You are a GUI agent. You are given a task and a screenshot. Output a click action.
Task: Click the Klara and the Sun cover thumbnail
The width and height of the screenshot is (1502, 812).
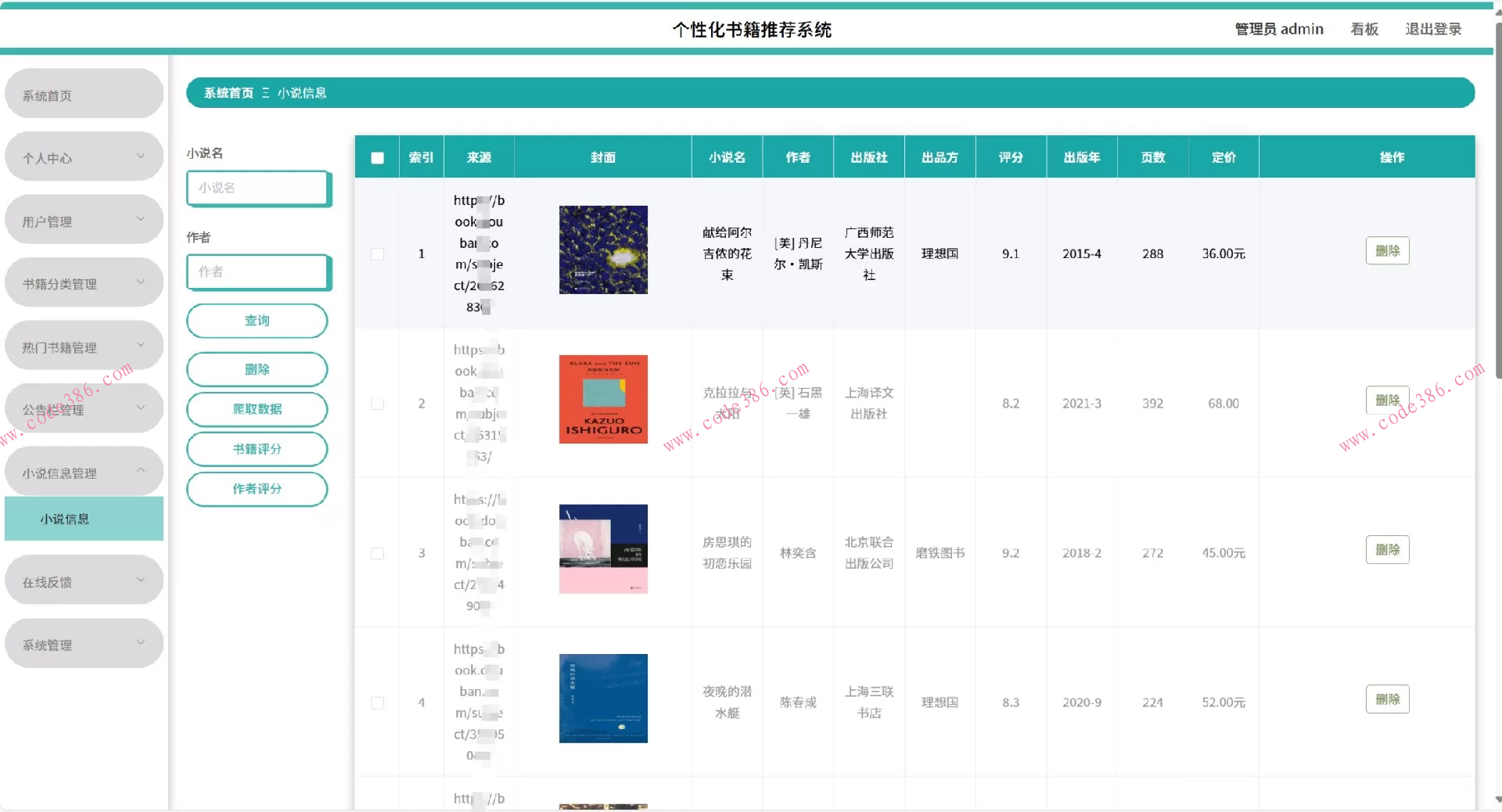[x=602, y=399]
